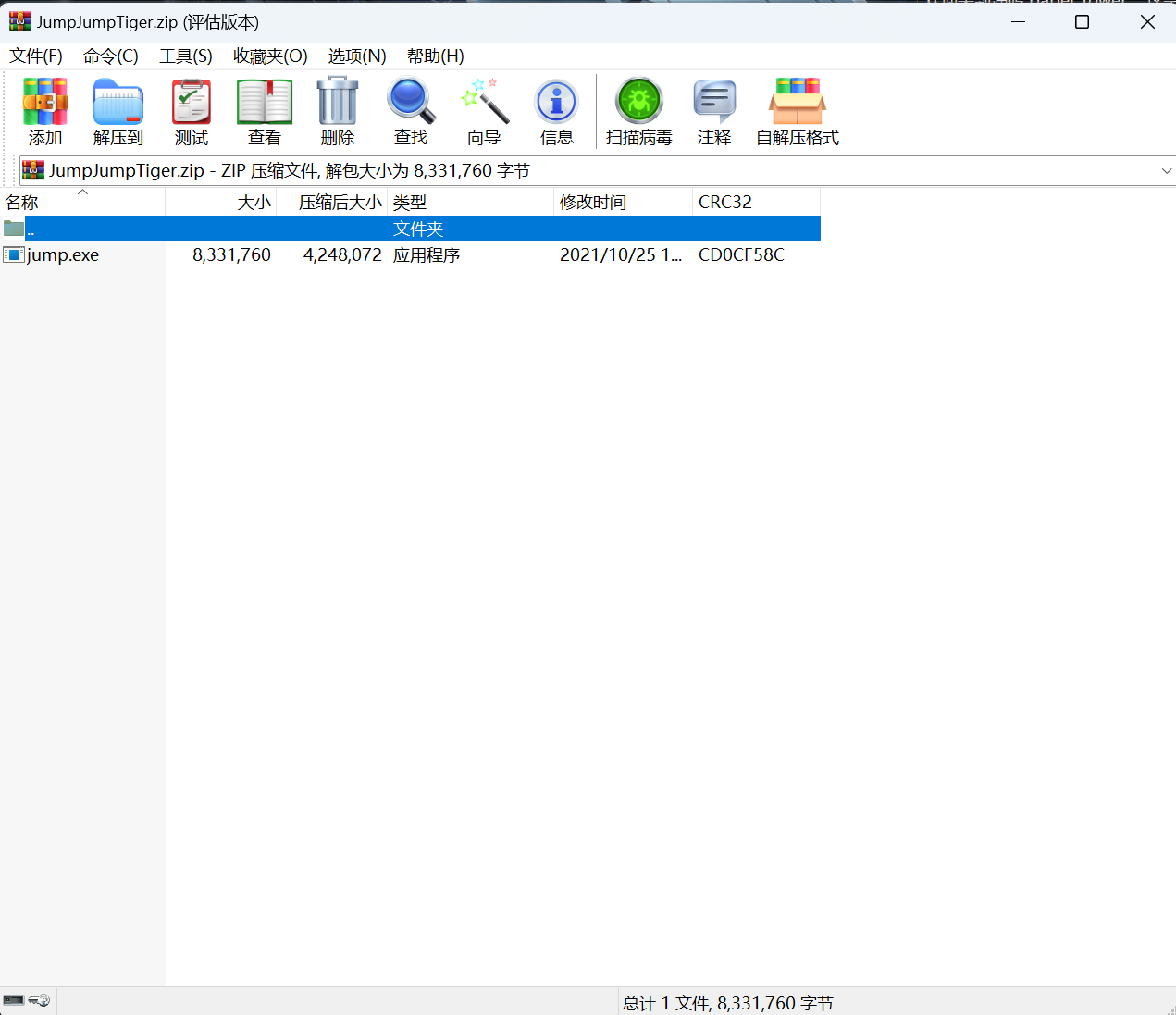Viewport: 1176px width, 1015px height.
Task: Select the jump.exe file name
Action: coord(63,255)
